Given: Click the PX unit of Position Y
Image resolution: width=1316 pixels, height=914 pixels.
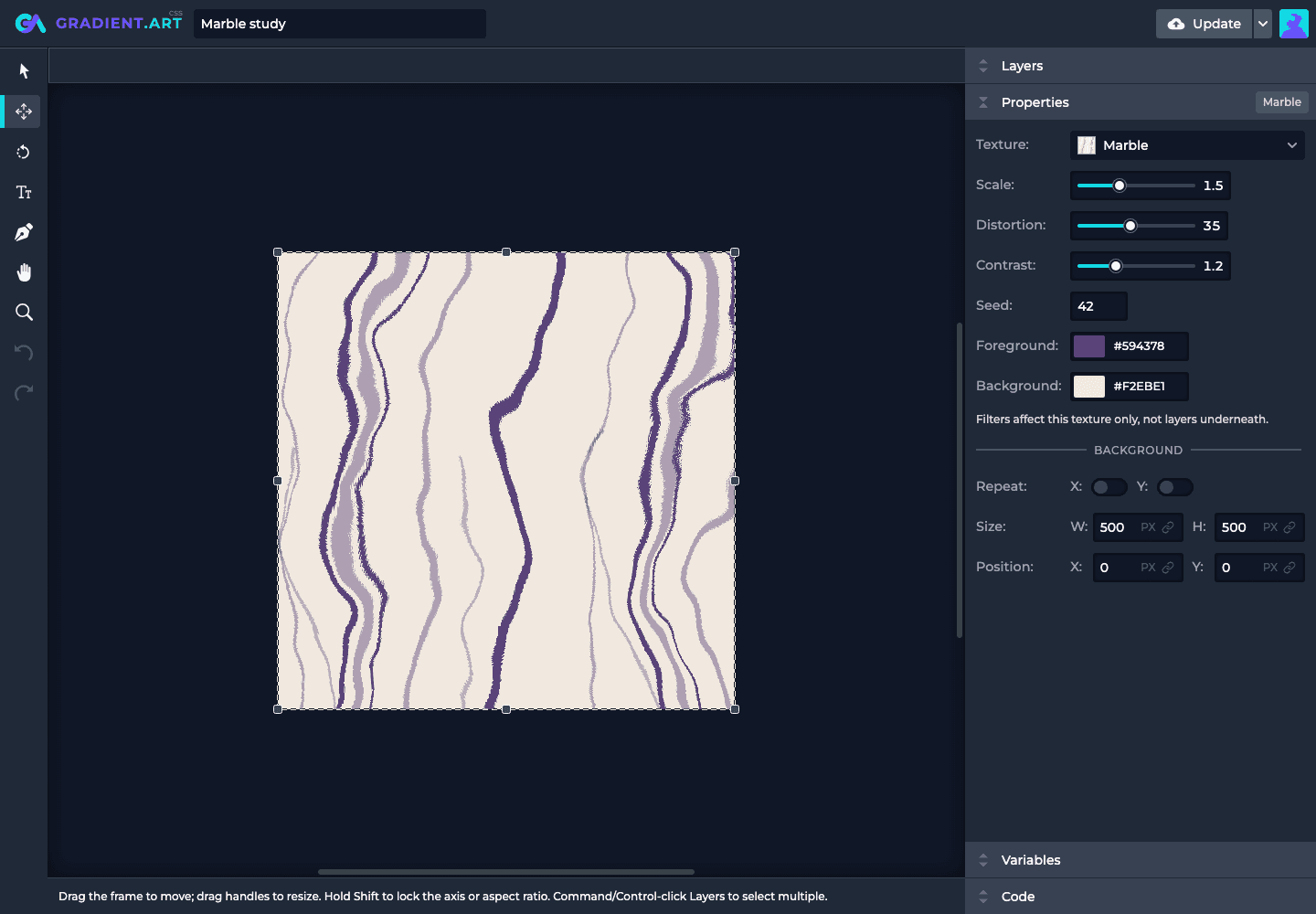Looking at the screenshot, I should [1270, 568].
